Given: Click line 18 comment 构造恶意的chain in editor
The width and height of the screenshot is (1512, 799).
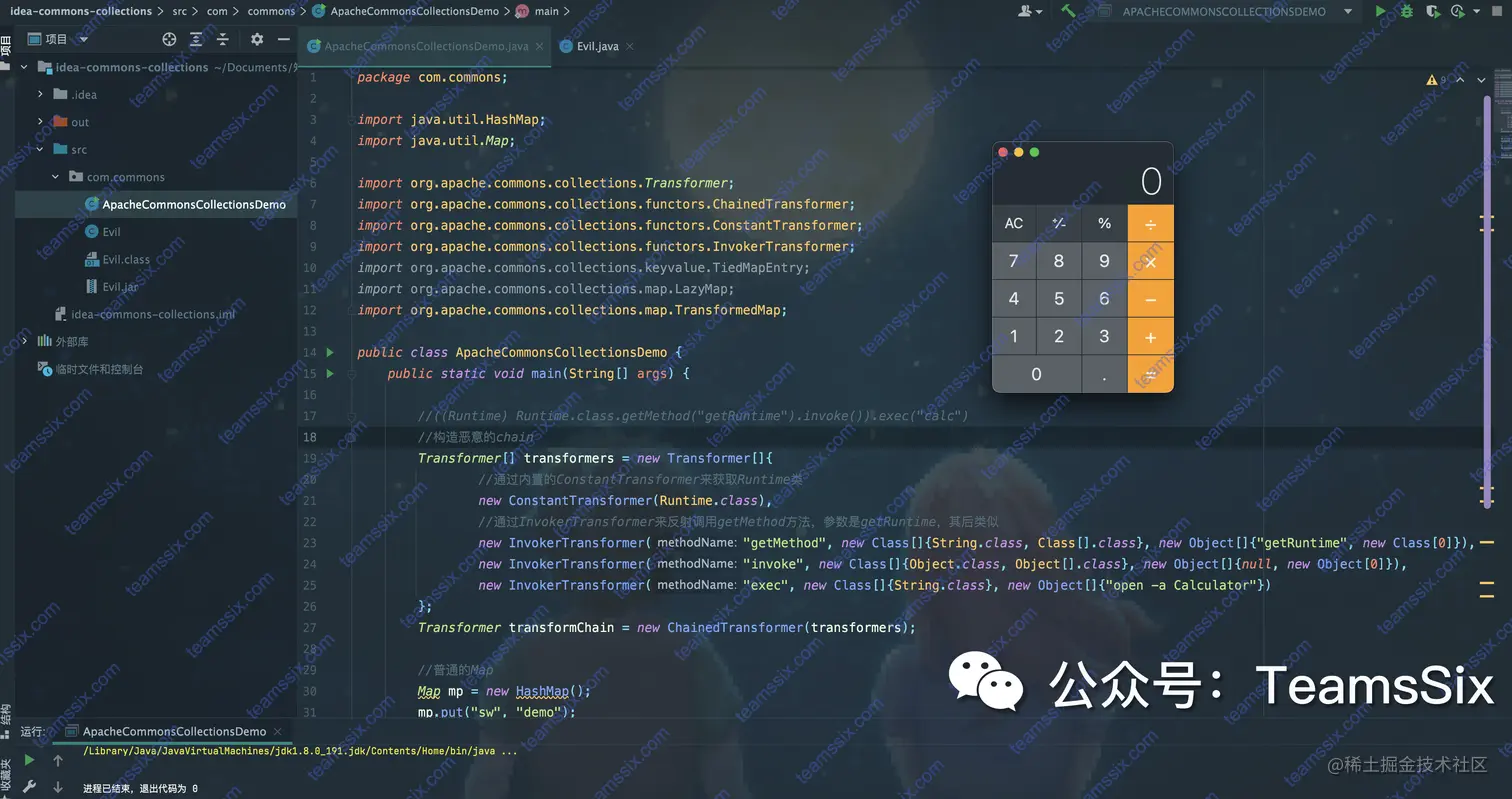Looking at the screenshot, I should (x=476, y=437).
